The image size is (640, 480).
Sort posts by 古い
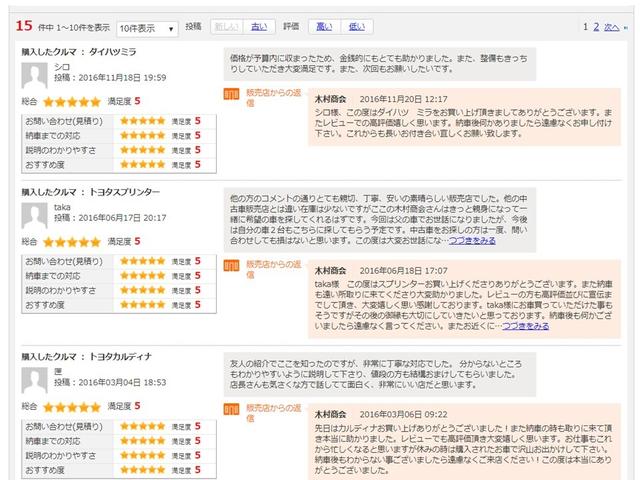point(259,27)
